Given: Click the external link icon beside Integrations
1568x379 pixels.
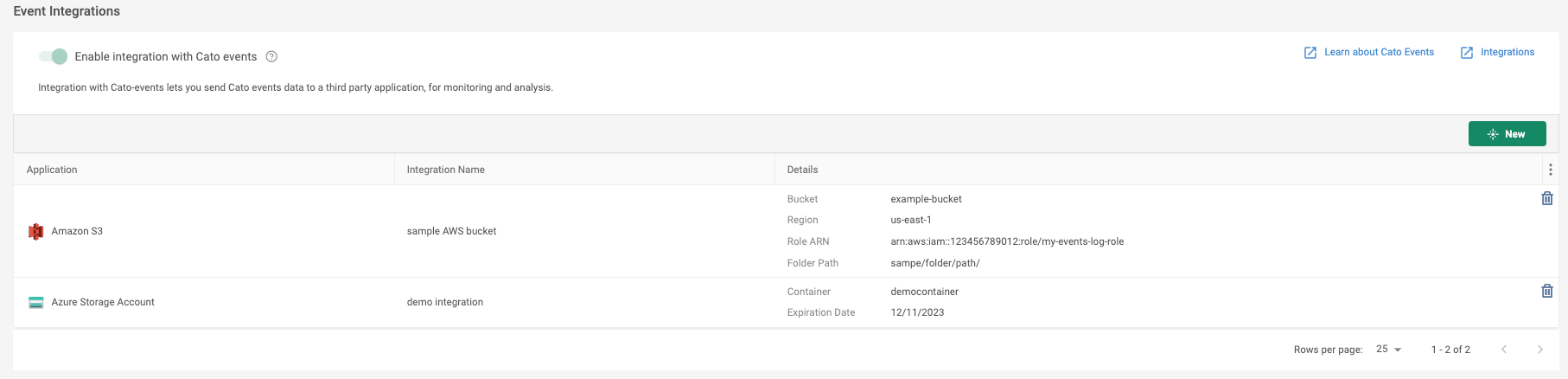Looking at the screenshot, I should [1467, 53].
